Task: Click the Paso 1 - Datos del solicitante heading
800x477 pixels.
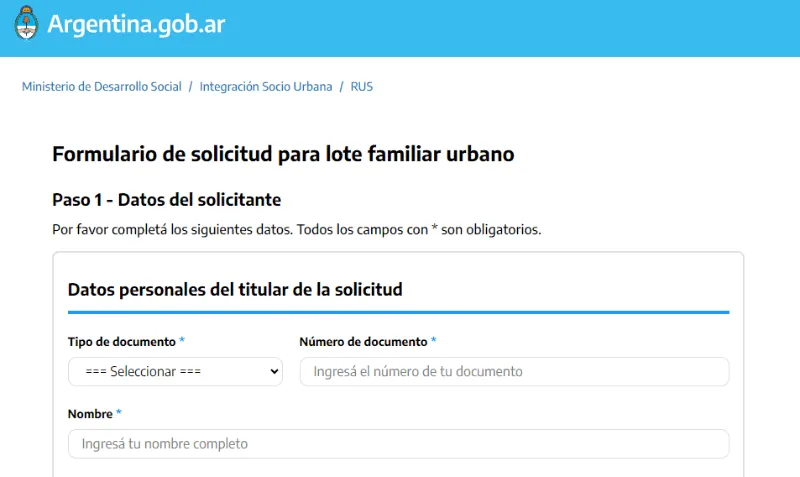Action: tap(166, 200)
